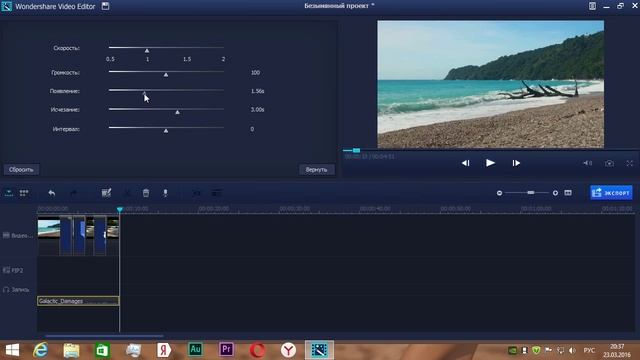Toggle full screen preview
This screenshot has width=640, height=360.
coord(630,163)
